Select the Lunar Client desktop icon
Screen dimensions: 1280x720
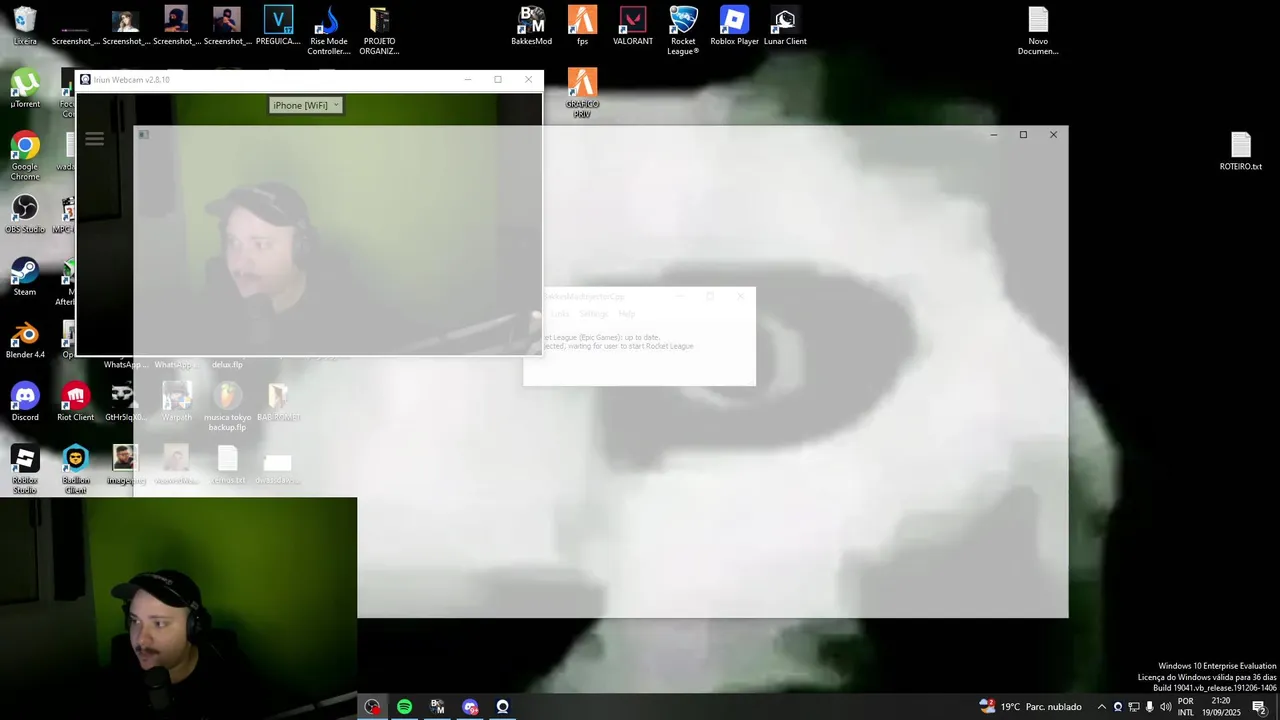click(785, 26)
